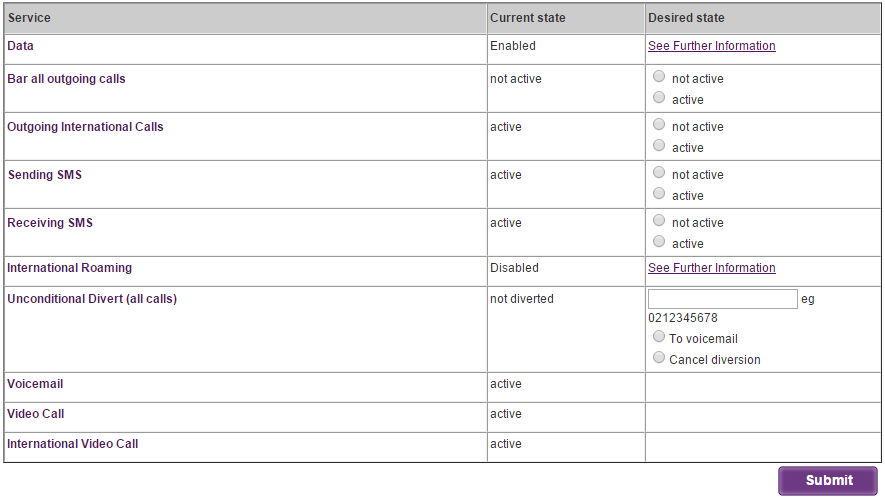This screenshot has height=501, width=885.
Task: Click the 'Disabled' state for International Roaming
Action: point(514,268)
